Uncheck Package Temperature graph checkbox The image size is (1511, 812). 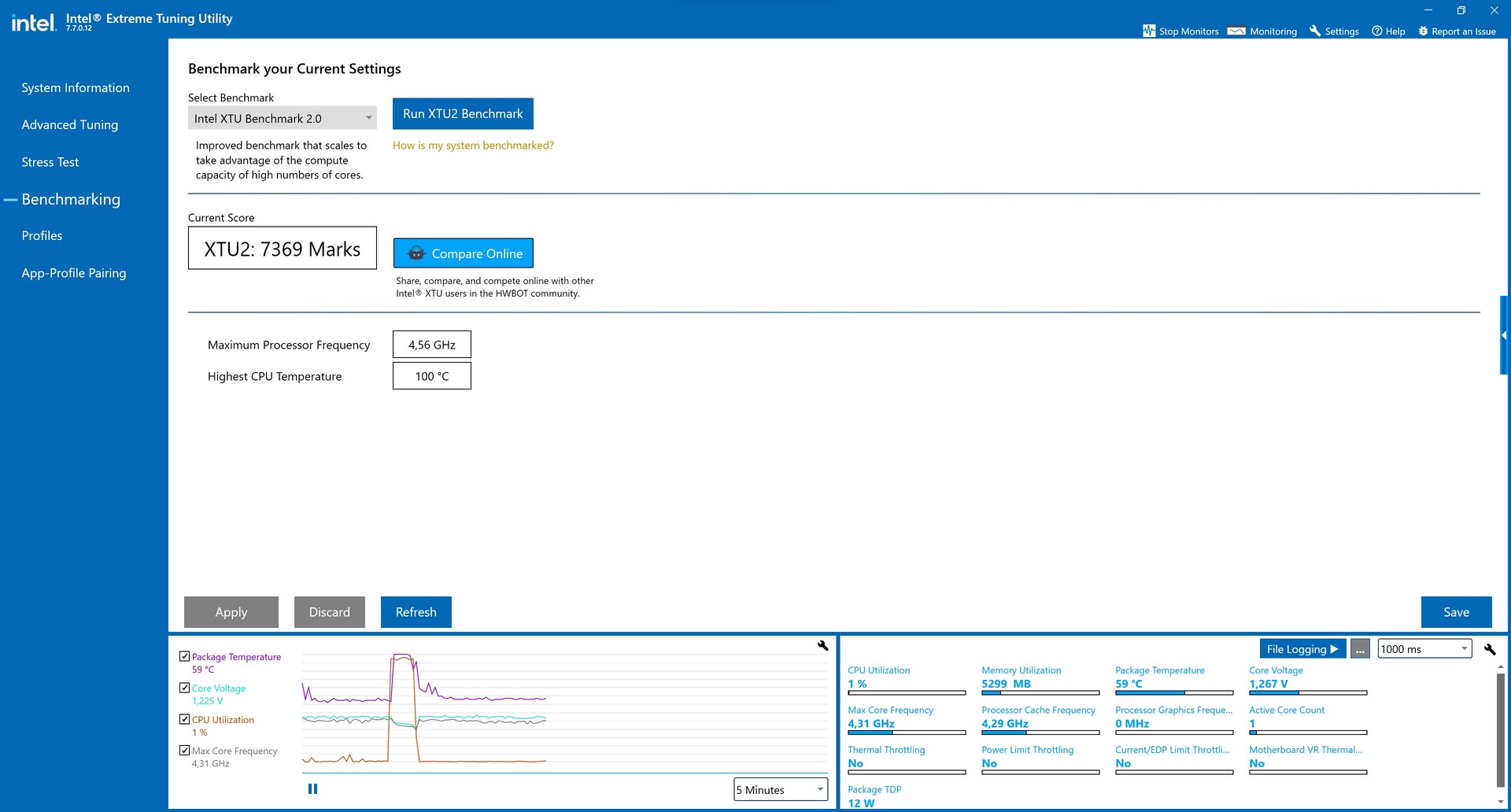point(184,656)
